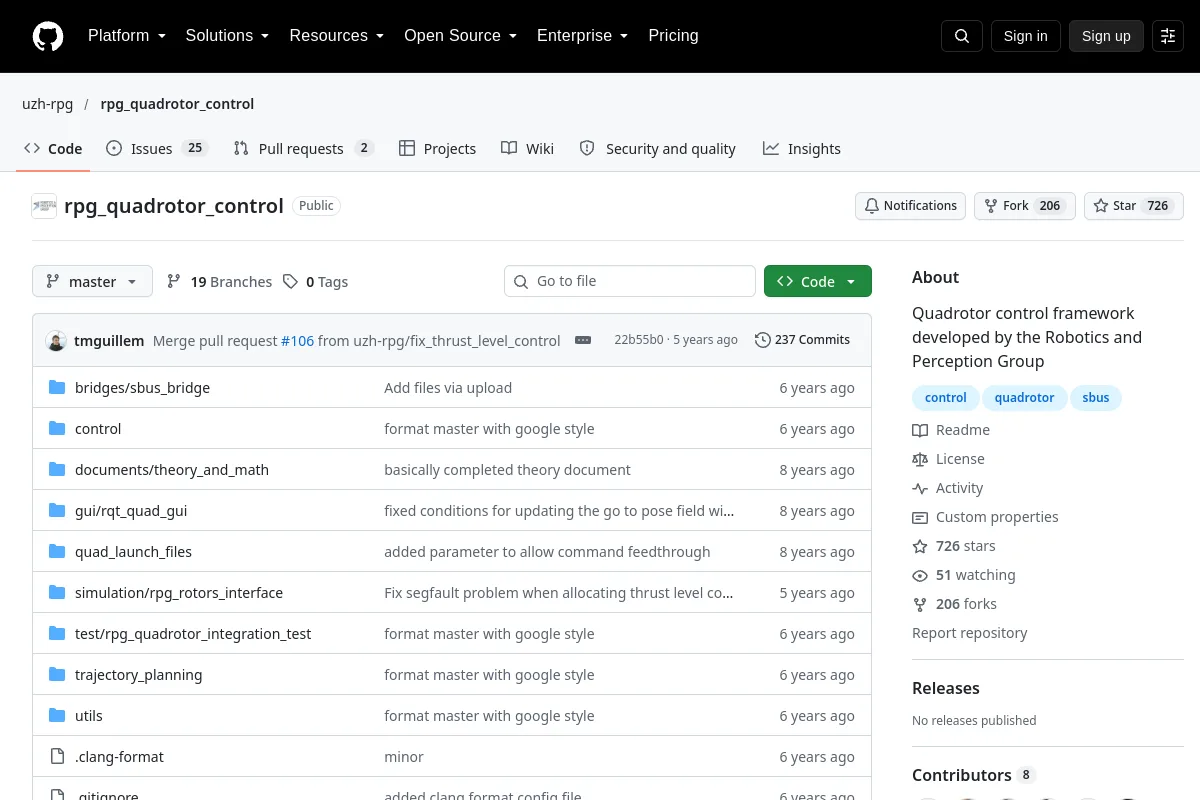Viewport: 1200px width, 800px height.
Task: Expand the Platform menu
Action: point(127,36)
